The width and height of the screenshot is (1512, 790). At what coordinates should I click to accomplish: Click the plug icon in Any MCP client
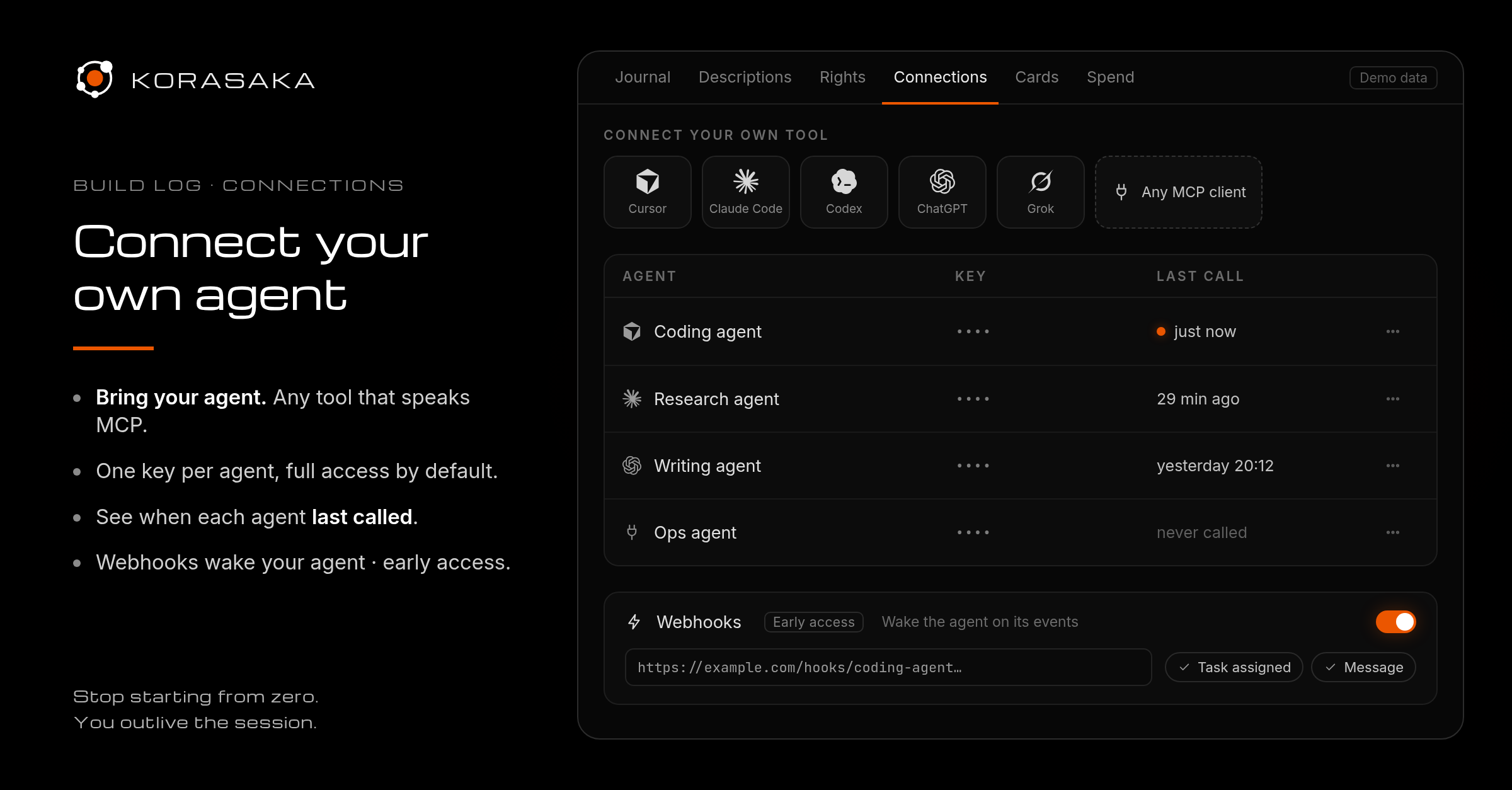(1121, 192)
